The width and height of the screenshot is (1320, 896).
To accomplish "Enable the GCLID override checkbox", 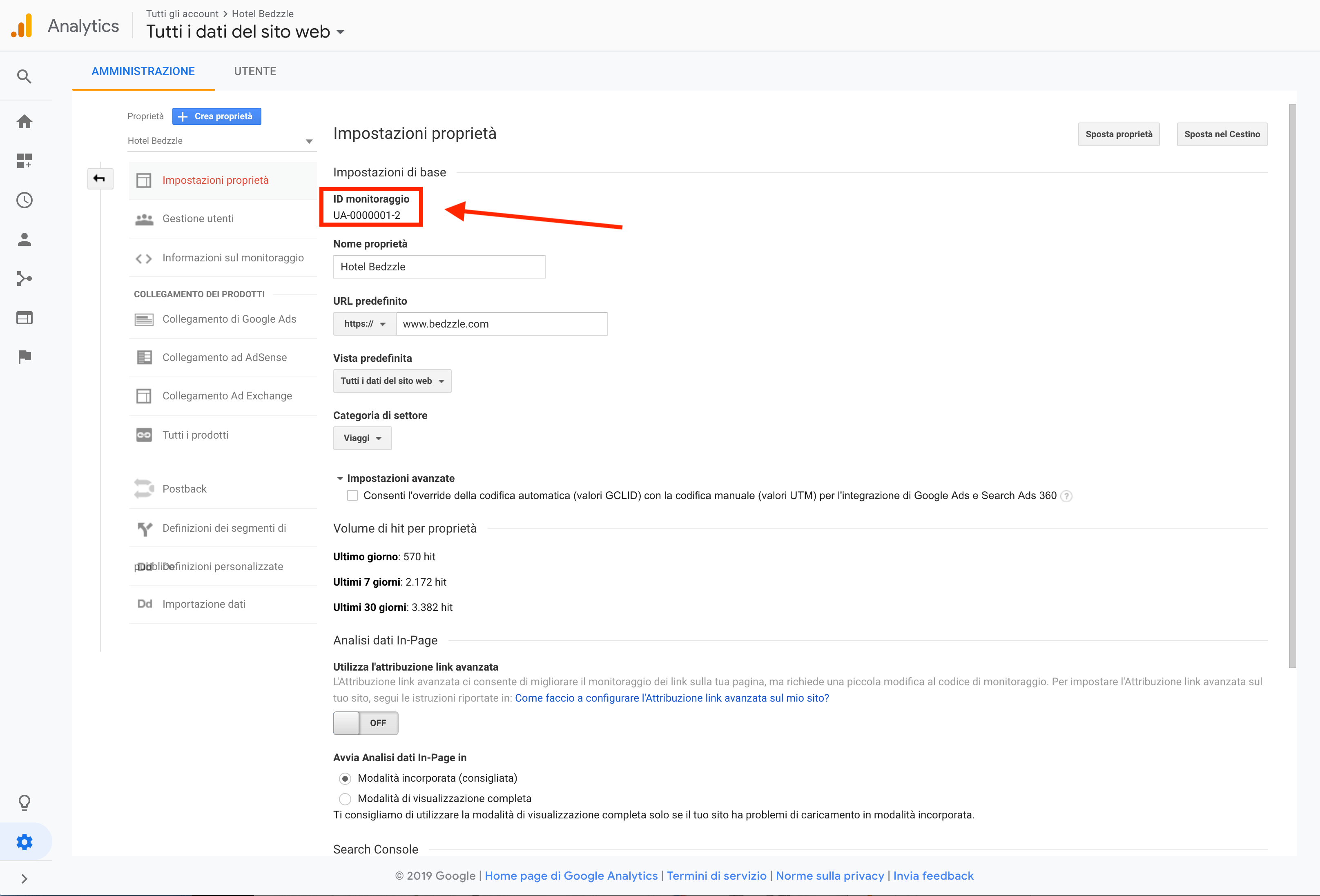I will pyautogui.click(x=352, y=496).
